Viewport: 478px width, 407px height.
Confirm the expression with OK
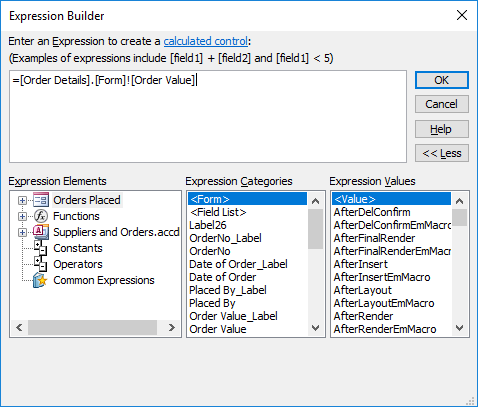[x=442, y=80]
